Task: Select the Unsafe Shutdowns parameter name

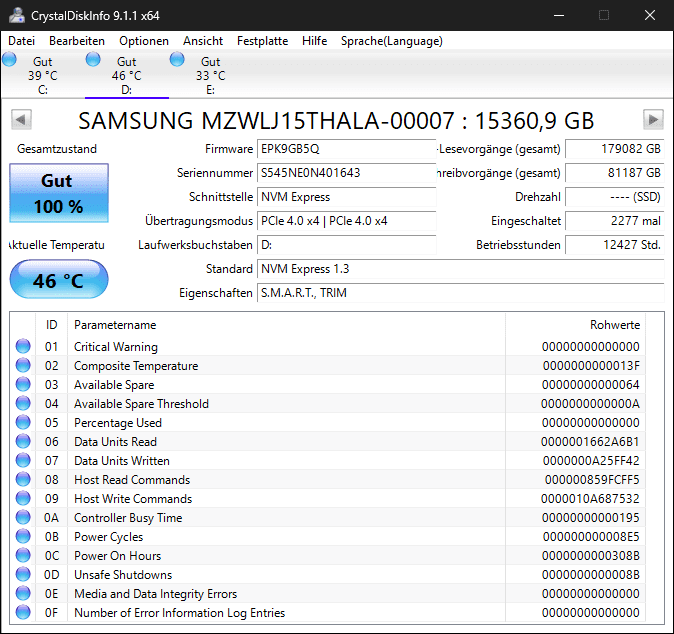Action: click(123, 574)
